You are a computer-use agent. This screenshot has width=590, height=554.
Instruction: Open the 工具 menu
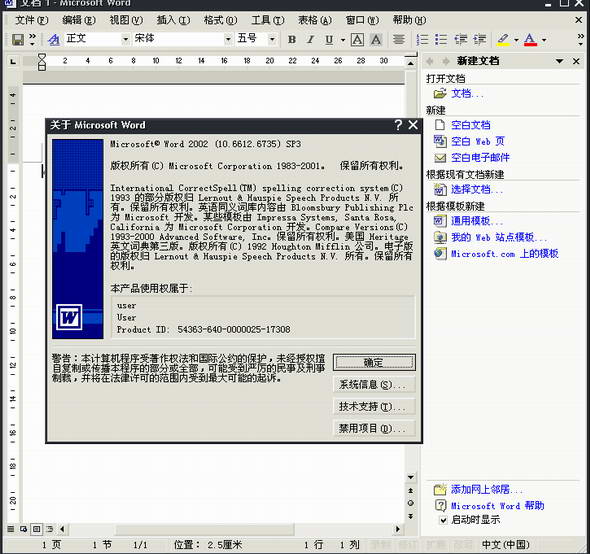tap(268, 20)
